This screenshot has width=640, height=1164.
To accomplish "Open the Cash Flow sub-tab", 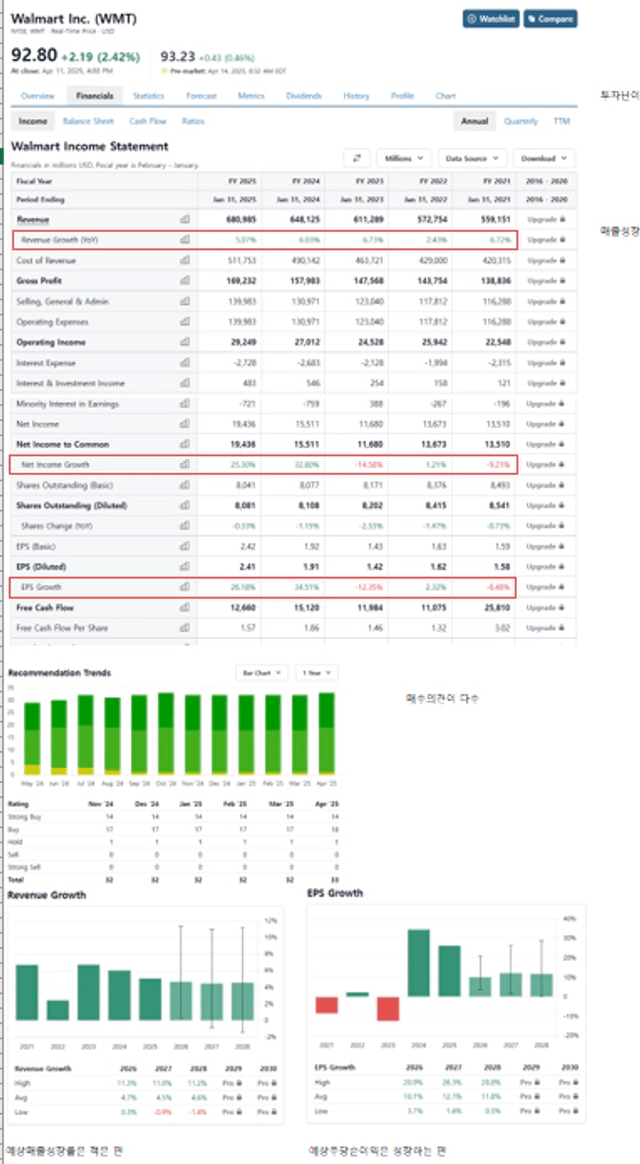I will pos(148,121).
